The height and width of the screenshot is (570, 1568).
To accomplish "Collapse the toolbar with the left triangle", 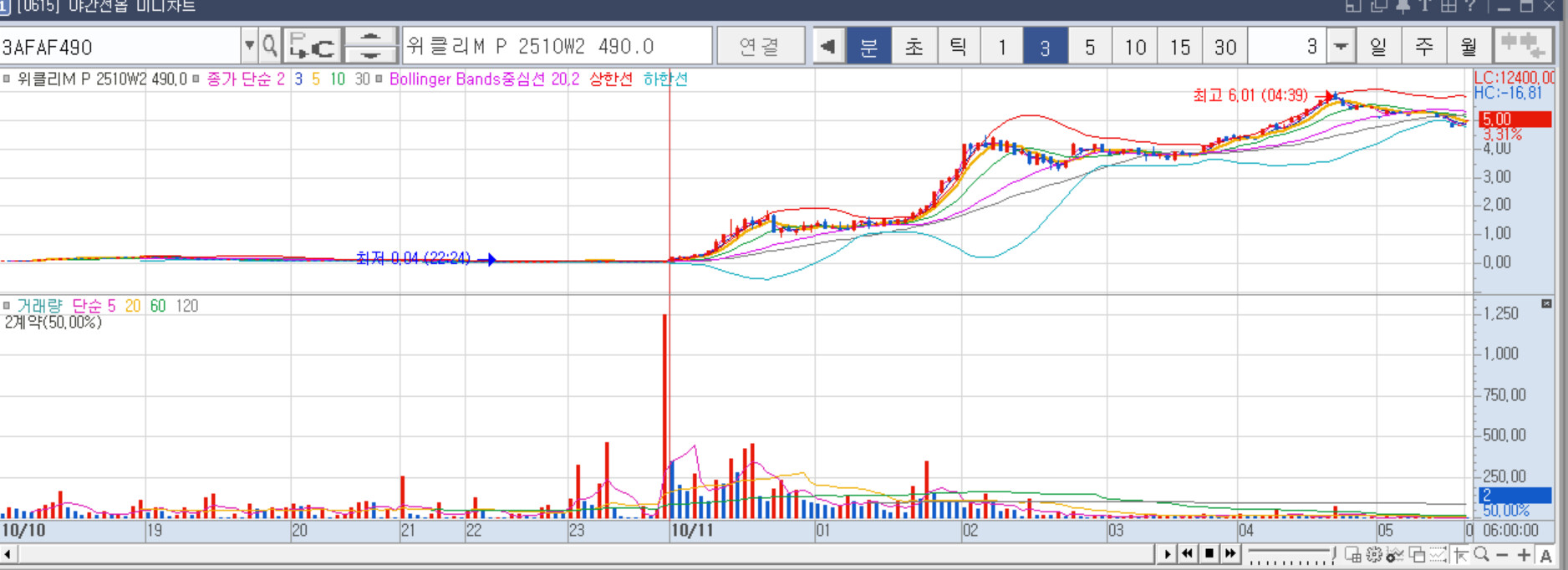I will [827, 47].
